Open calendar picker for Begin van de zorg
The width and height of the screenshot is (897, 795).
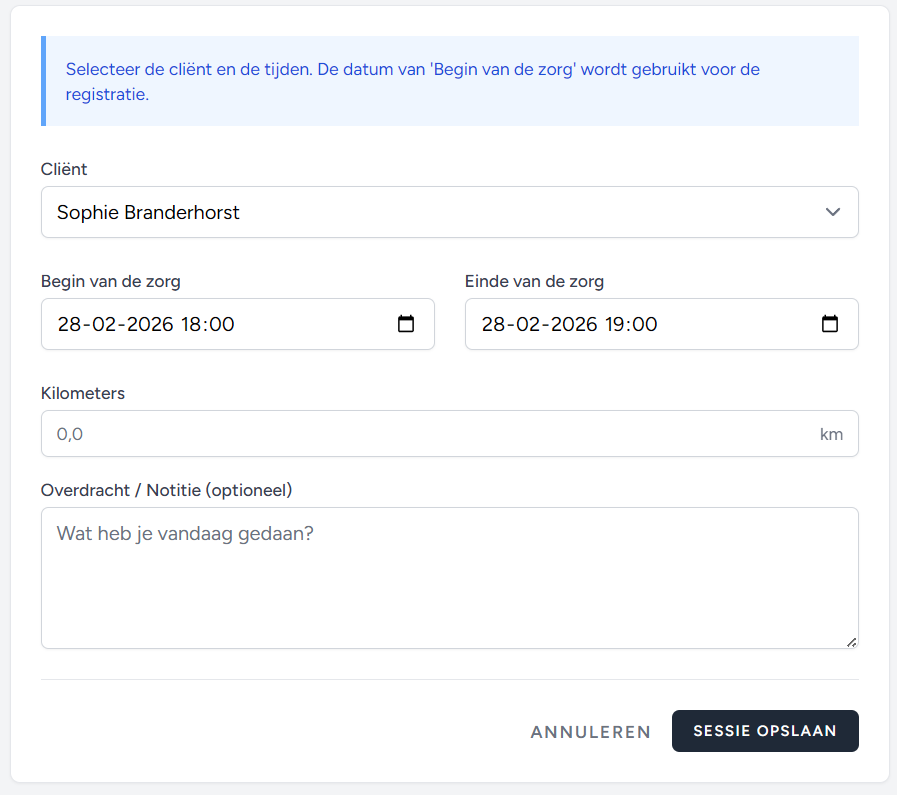click(406, 324)
